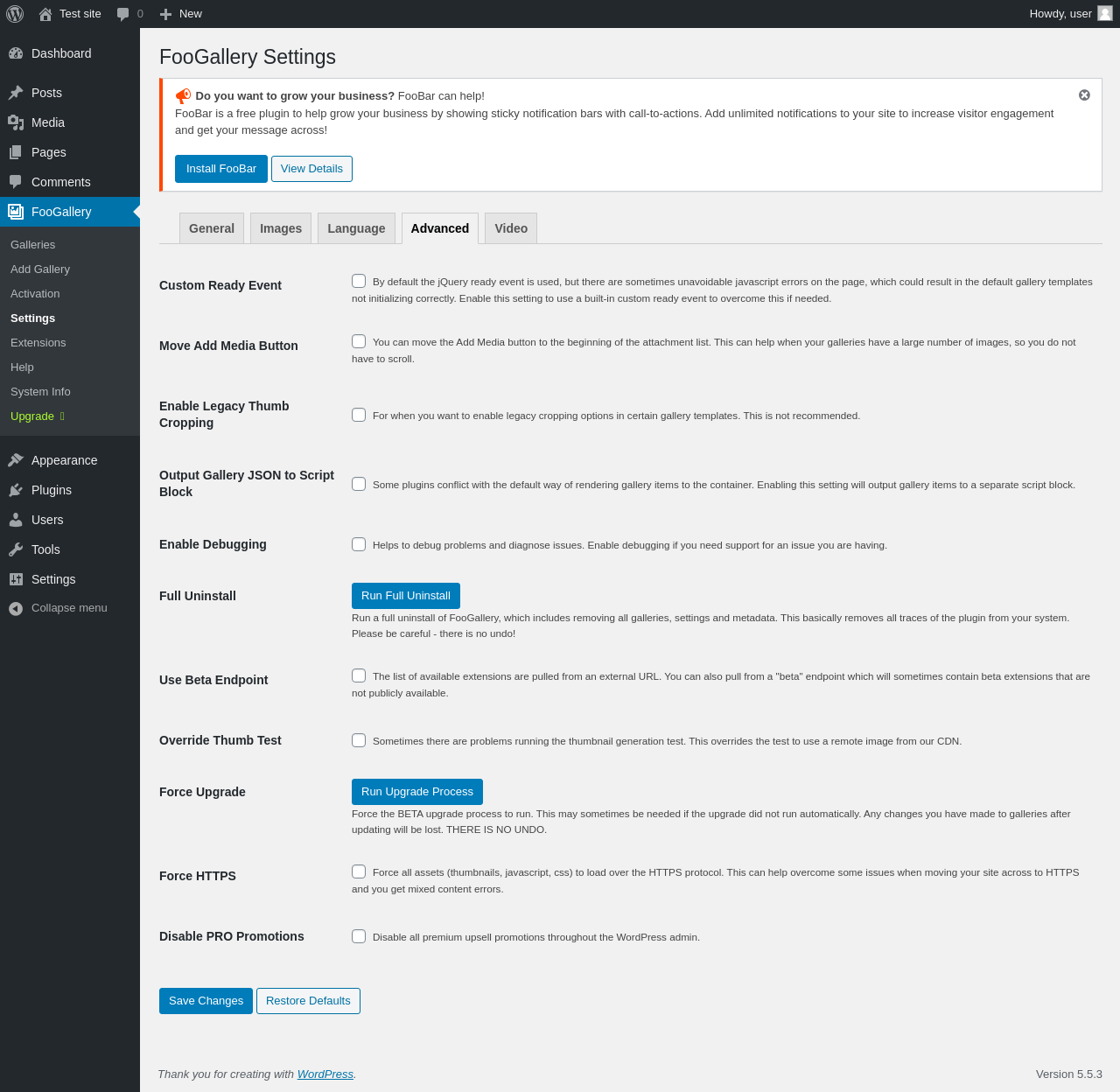Dismiss the FooBar notice with X icon

coord(1084,95)
